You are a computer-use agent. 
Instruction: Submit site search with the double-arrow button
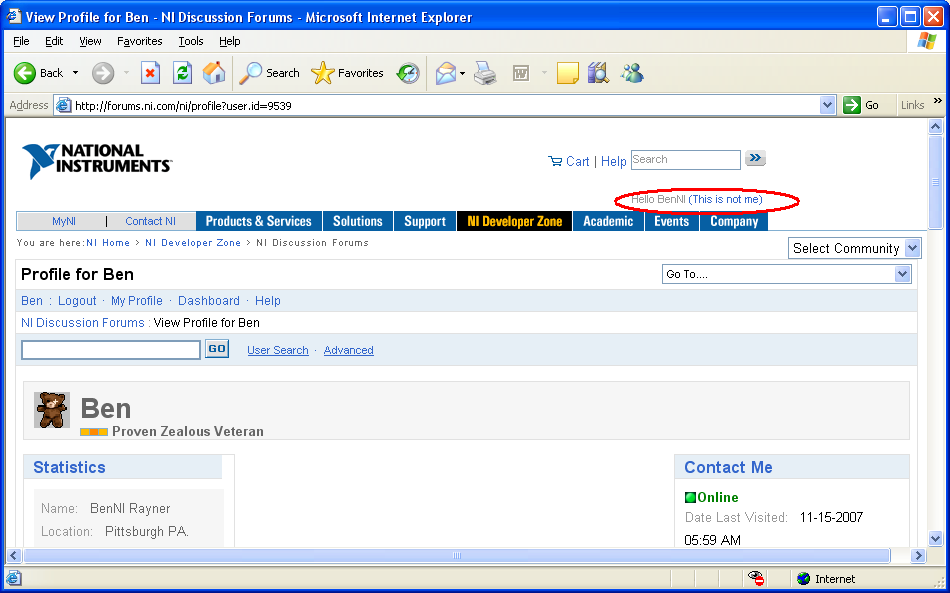tap(755, 159)
